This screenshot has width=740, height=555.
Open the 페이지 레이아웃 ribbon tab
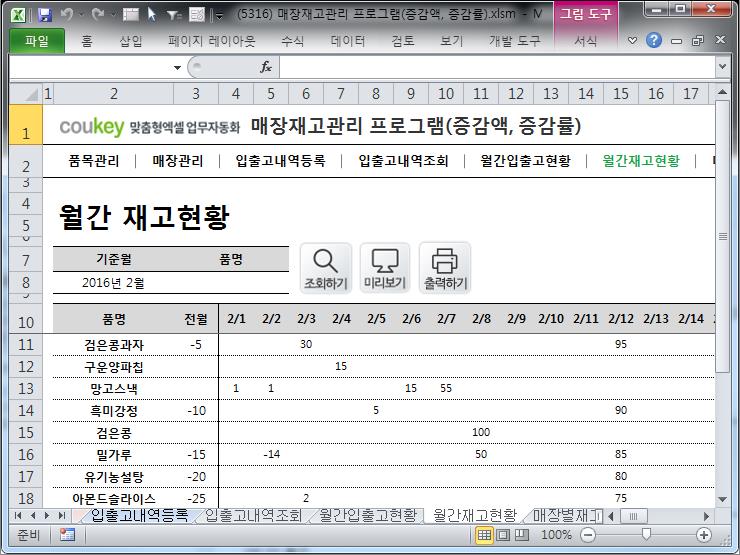[x=212, y=41]
